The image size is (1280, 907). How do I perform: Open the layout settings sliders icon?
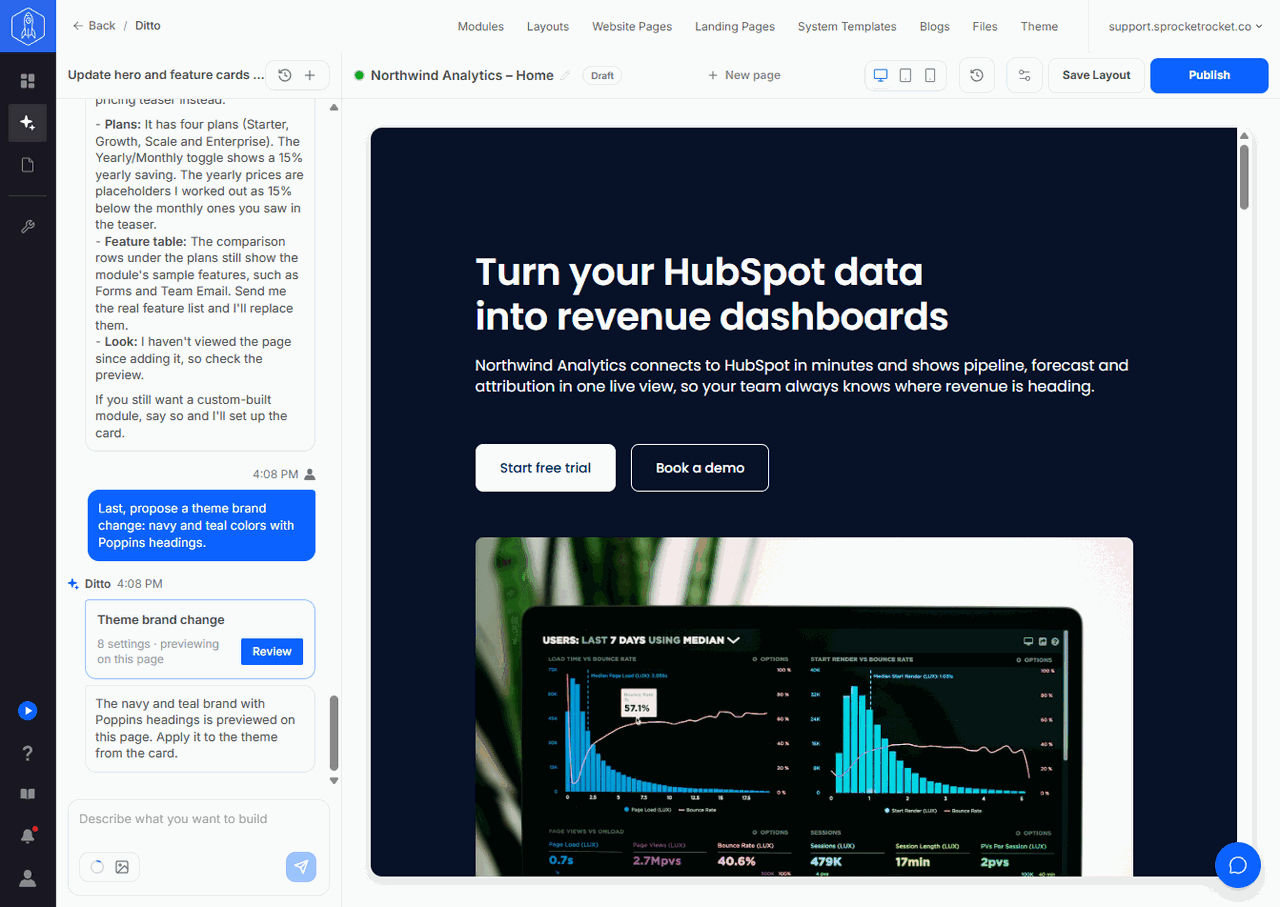1024,75
